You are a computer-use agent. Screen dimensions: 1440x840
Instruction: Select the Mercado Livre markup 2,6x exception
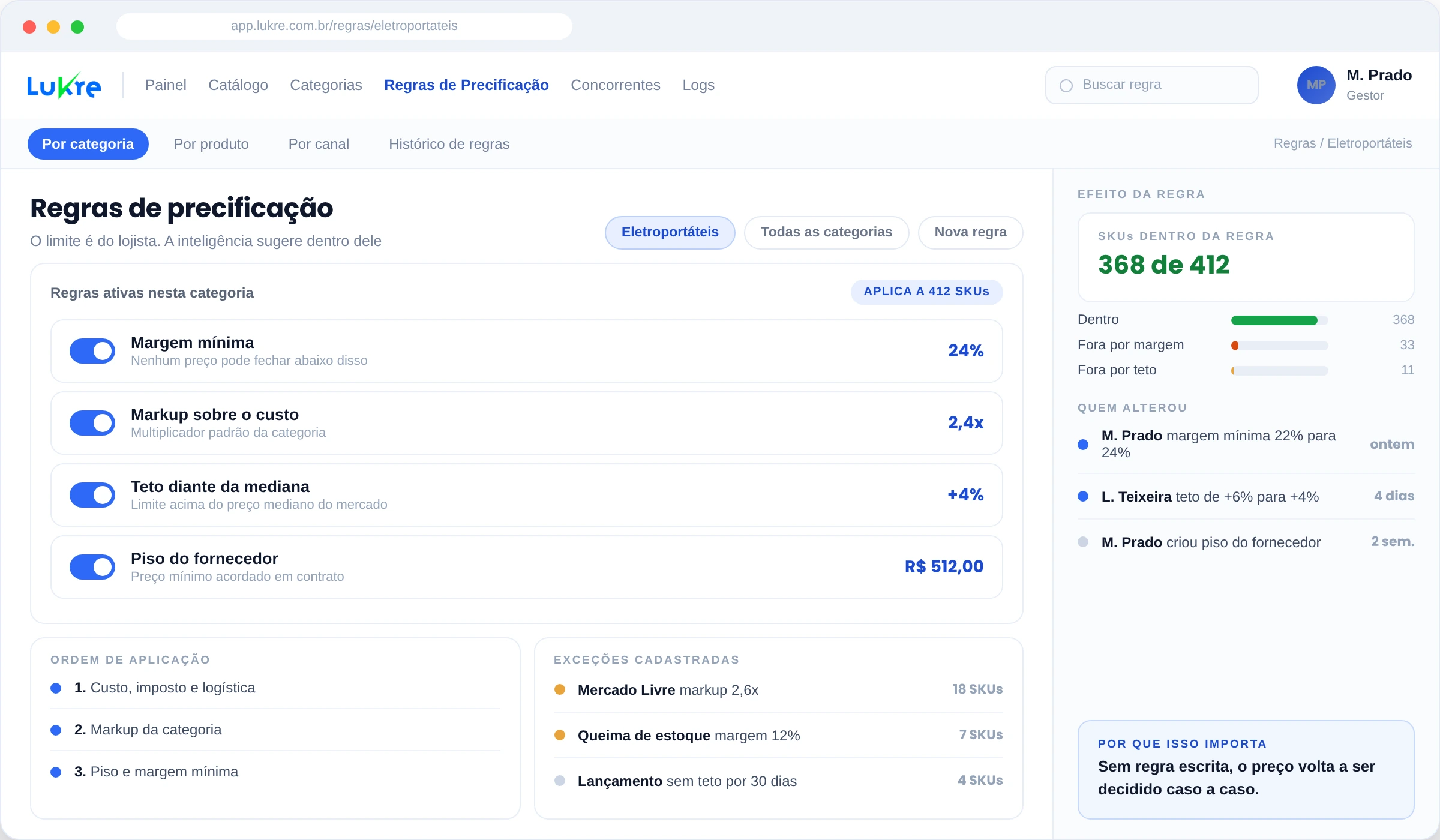pos(778,690)
